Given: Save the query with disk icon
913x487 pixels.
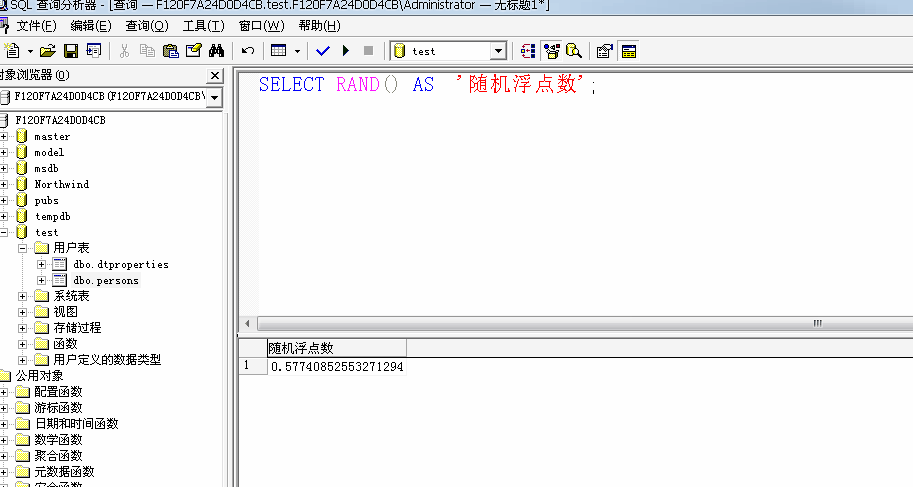Looking at the screenshot, I should pos(71,51).
